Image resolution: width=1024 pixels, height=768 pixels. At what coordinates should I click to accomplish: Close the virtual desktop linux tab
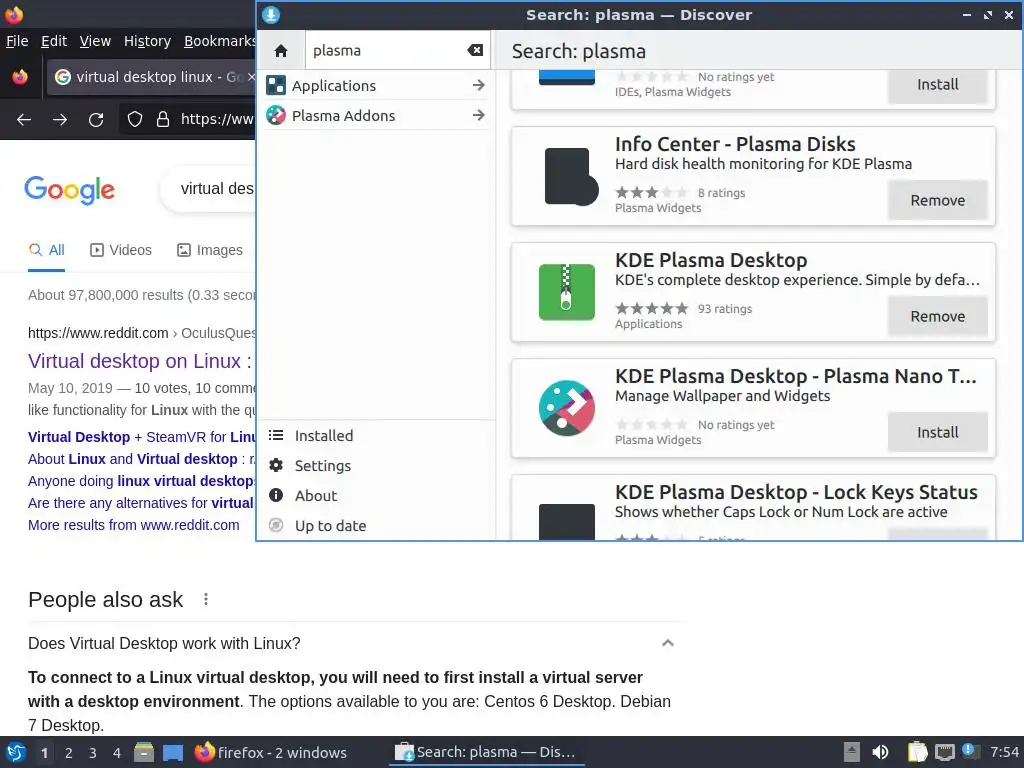tap(251, 77)
